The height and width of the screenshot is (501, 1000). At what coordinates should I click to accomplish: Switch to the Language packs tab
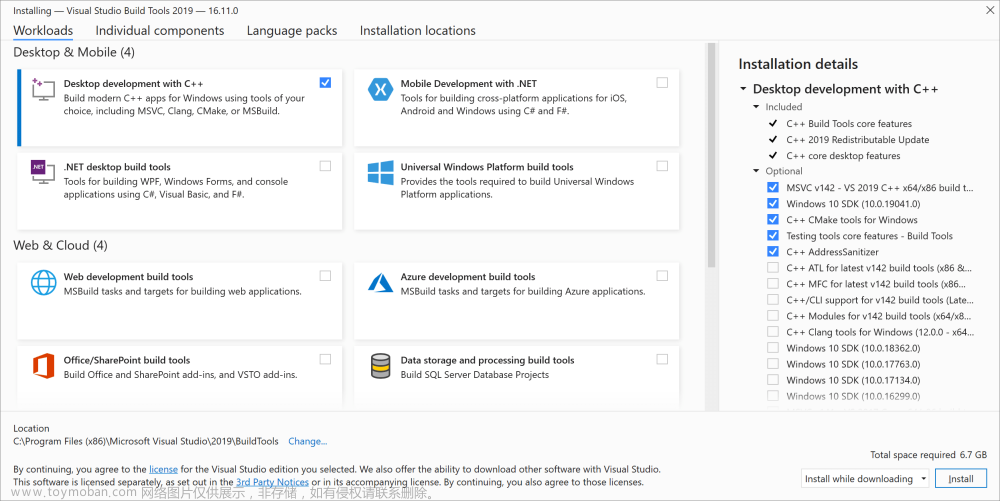coord(292,31)
